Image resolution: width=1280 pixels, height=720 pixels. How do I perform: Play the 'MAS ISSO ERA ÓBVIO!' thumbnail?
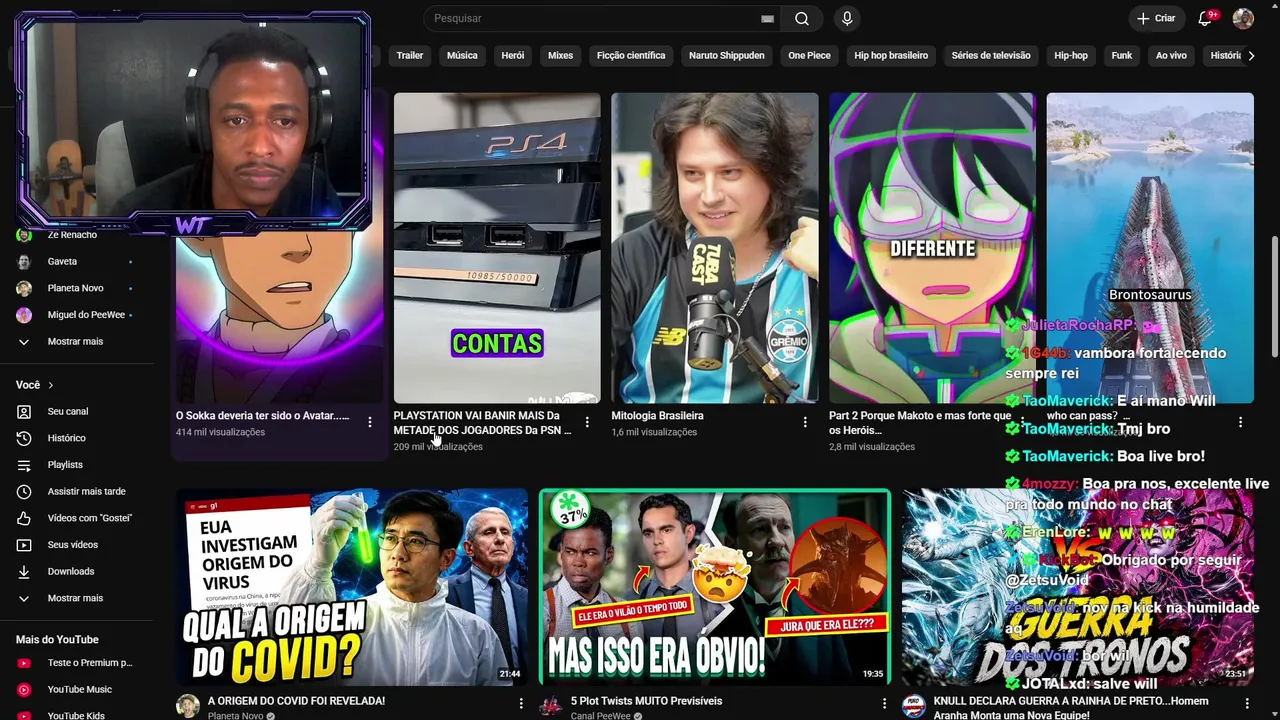tap(715, 587)
